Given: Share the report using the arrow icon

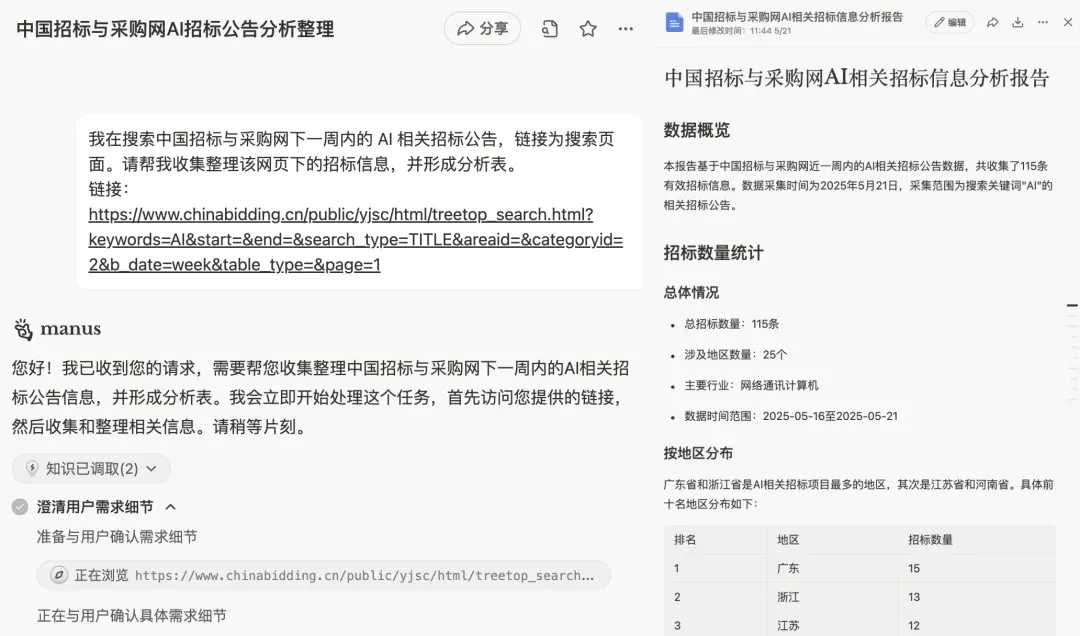Looking at the screenshot, I should pos(992,21).
